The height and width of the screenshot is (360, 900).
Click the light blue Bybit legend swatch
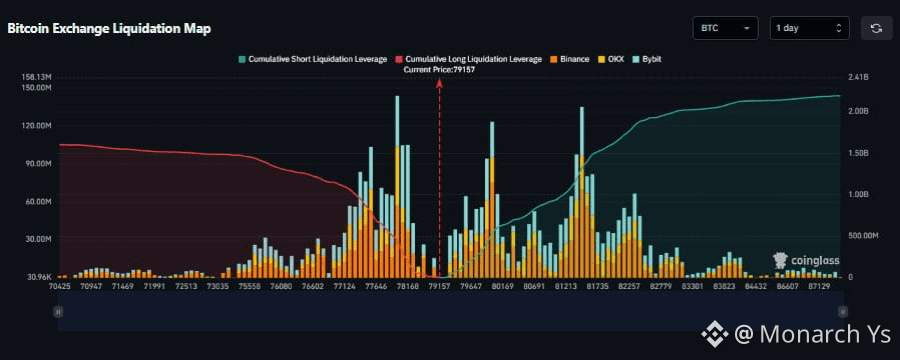point(635,59)
